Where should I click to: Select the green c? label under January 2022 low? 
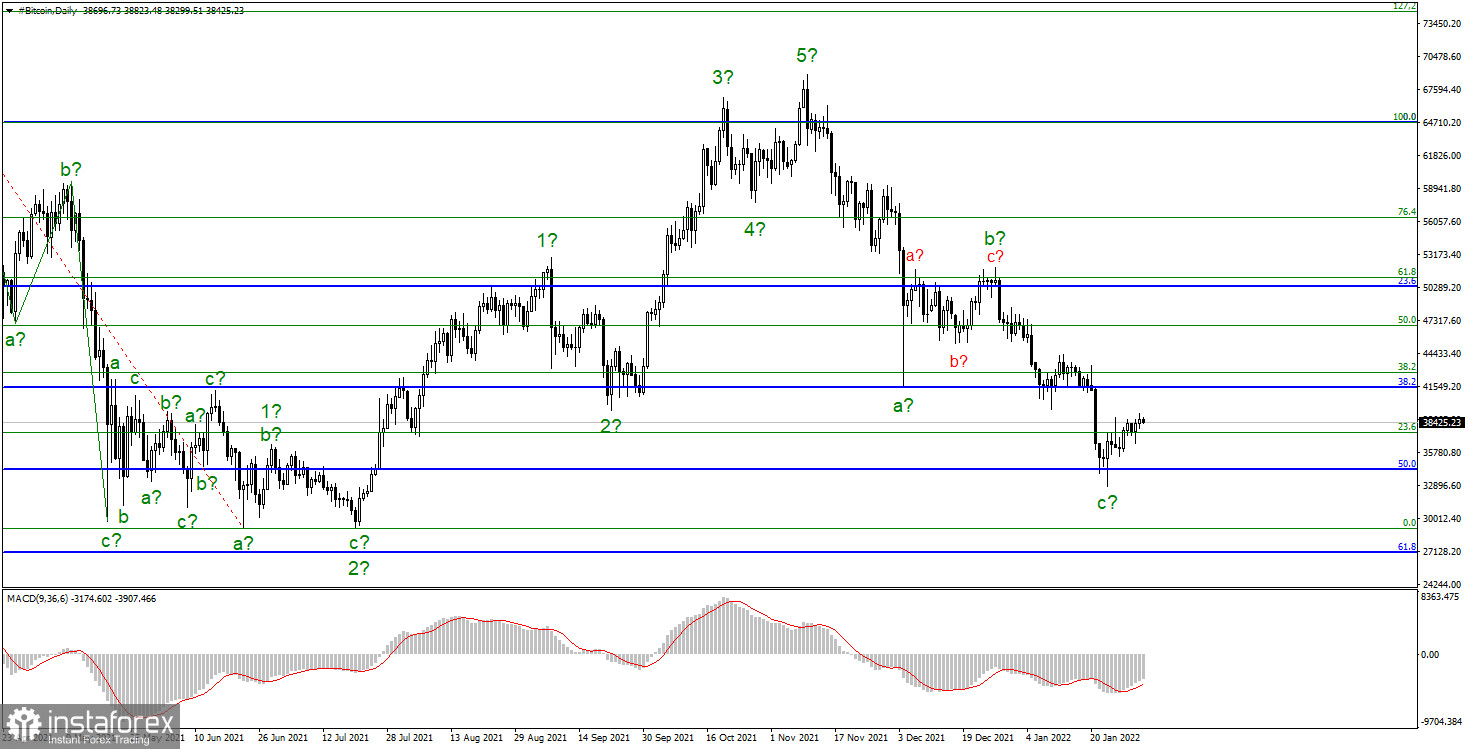tap(1107, 503)
